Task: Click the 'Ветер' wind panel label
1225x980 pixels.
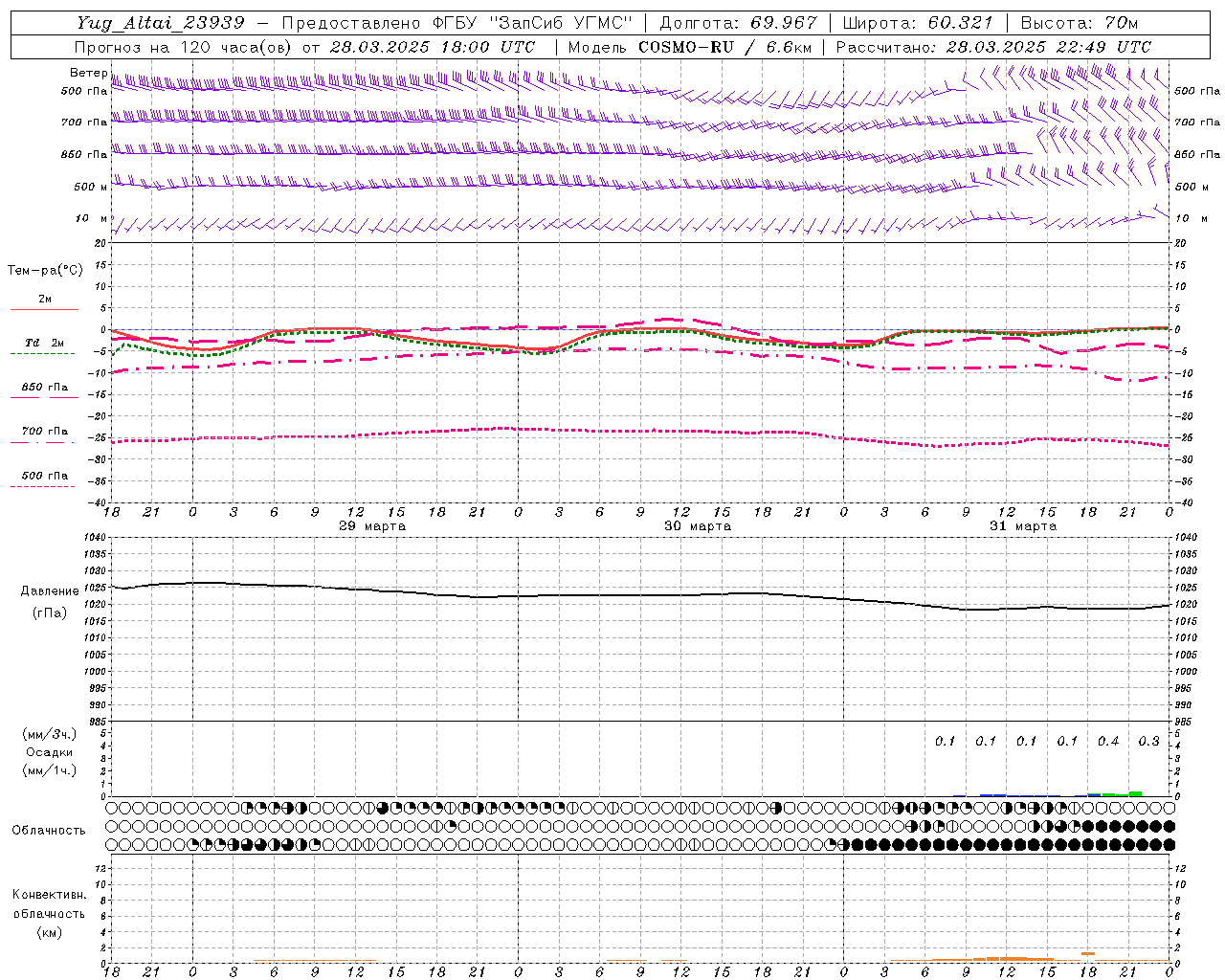Action: (x=88, y=73)
